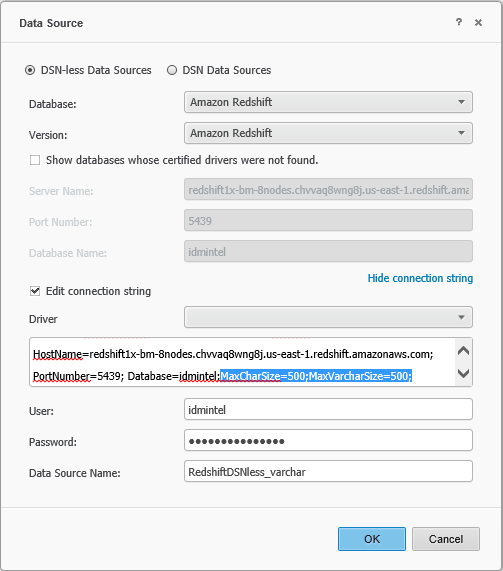Expand the Driver dropdown
This screenshot has width=503, height=571.
pos(328,317)
